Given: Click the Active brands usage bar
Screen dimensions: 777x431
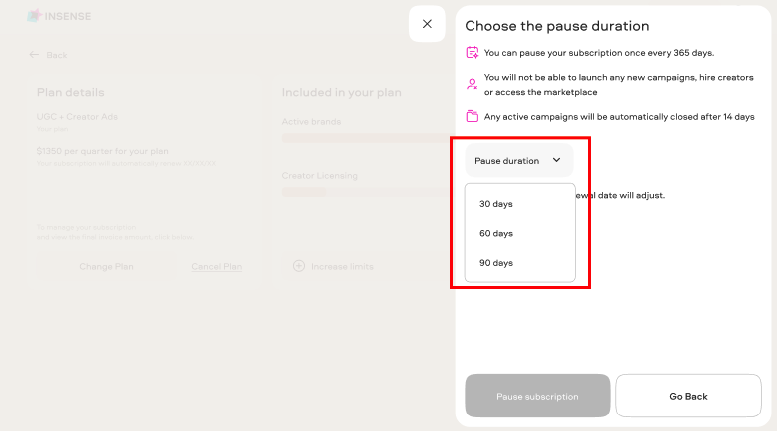Looking at the screenshot, I should pos(367,138).
